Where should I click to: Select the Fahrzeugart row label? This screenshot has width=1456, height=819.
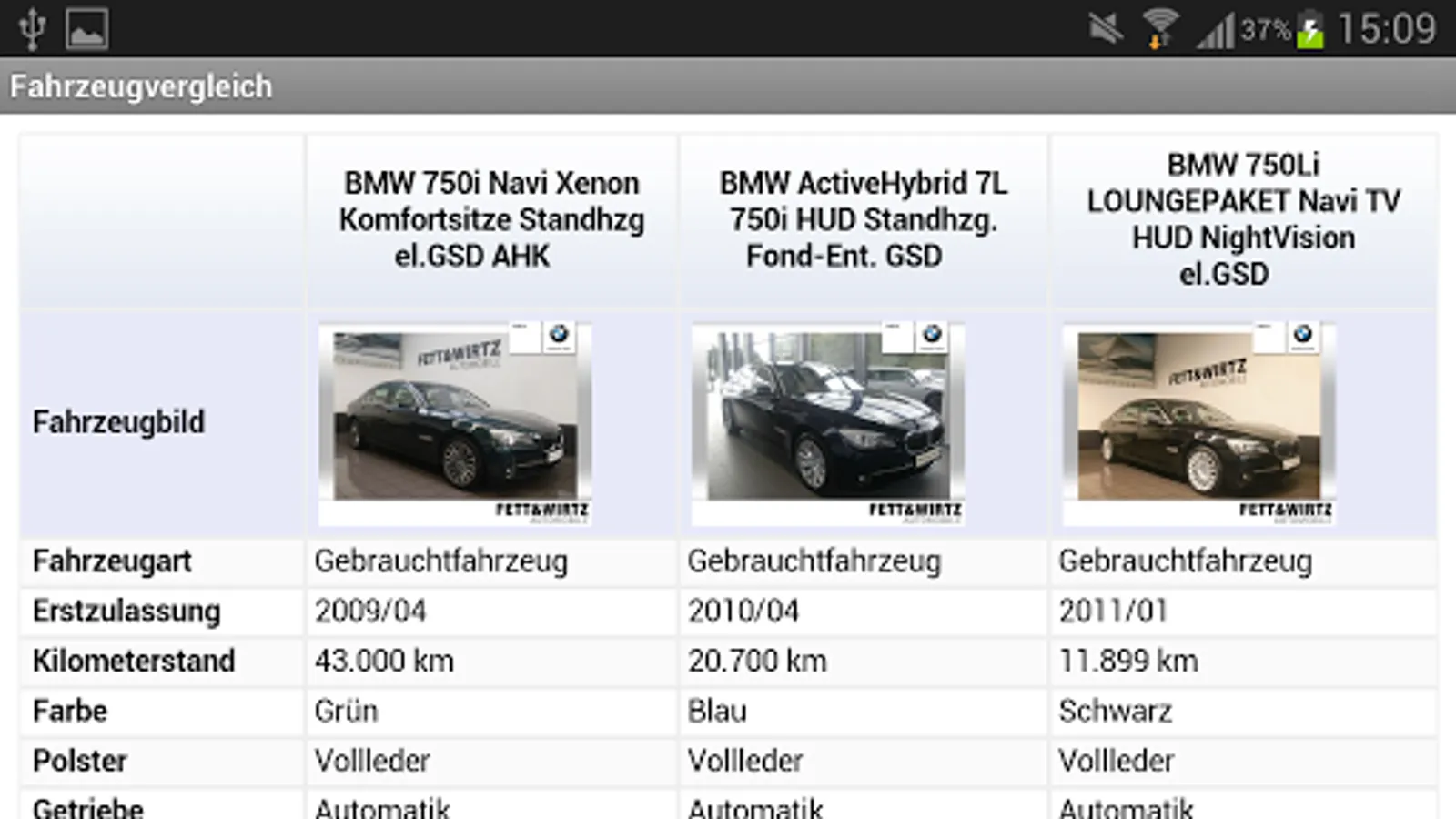(112, 561)
